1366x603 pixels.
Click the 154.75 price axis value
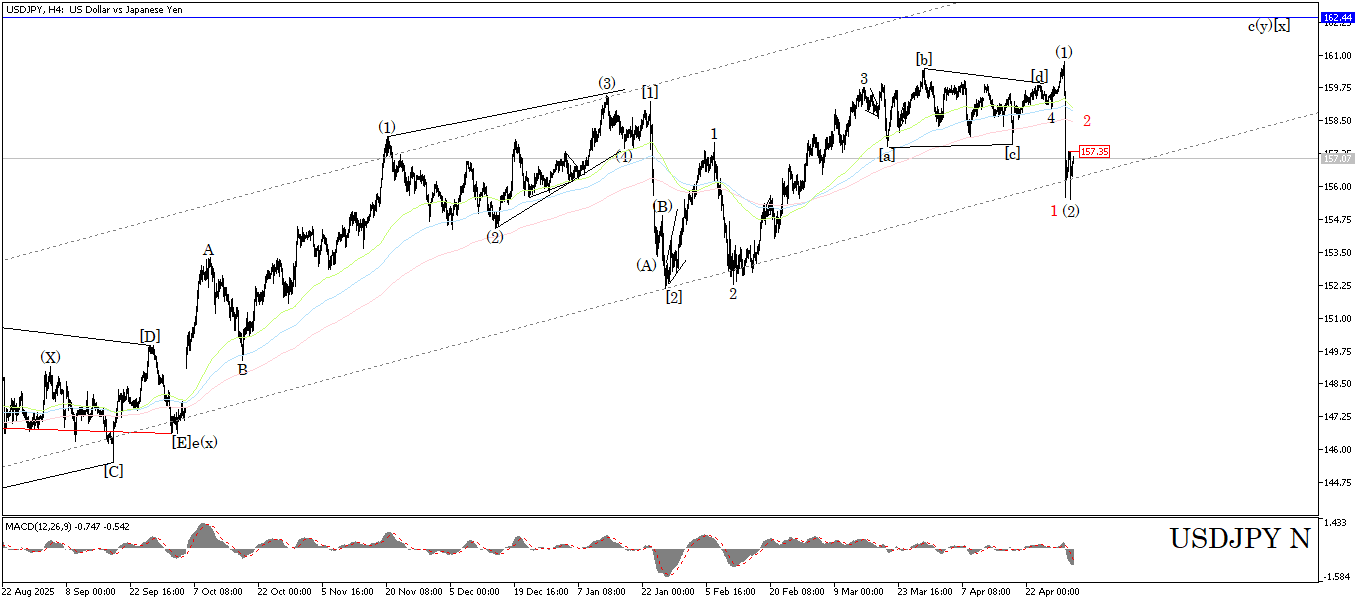point(1336,220)
